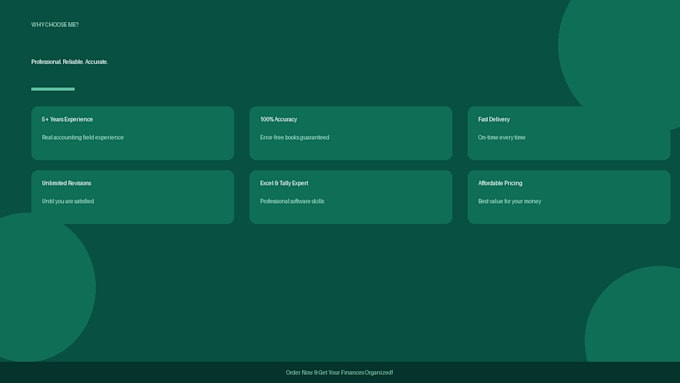
Task: Click "Best value for your money" text
Action: point(510,201)
